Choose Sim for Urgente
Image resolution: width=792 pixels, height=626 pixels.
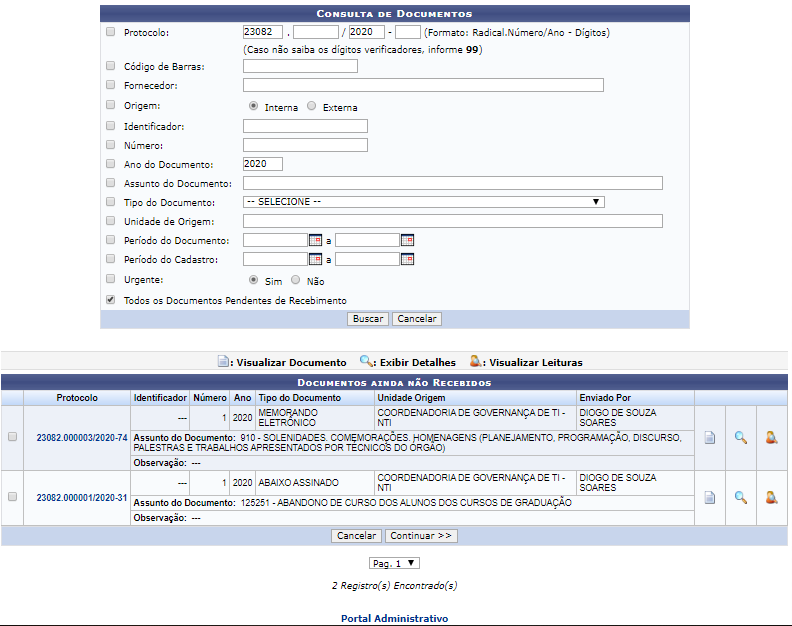pyautogui.click(x=254, y=280)
